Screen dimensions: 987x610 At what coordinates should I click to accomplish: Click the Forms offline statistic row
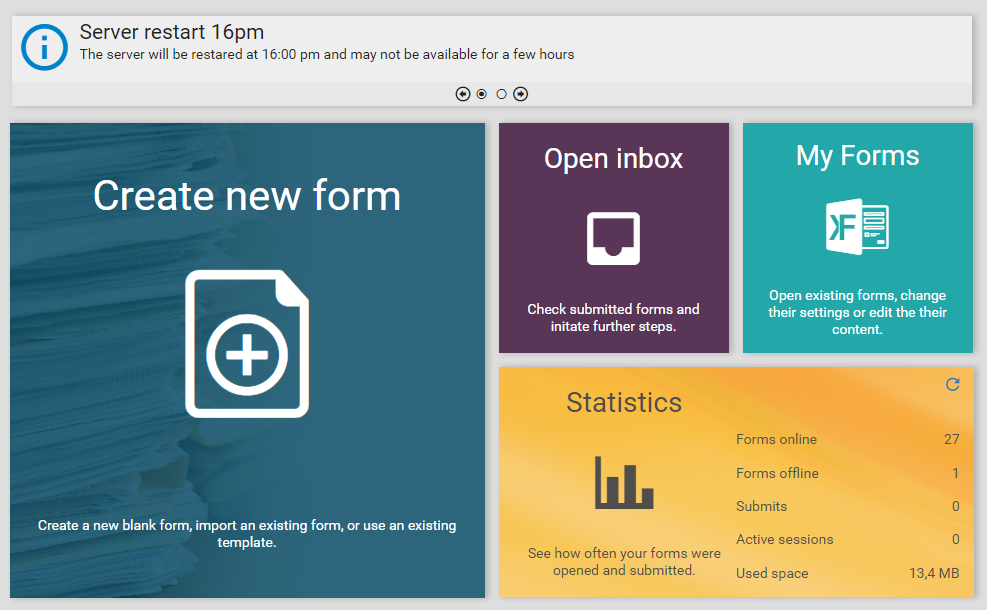[x=847, y=473]
